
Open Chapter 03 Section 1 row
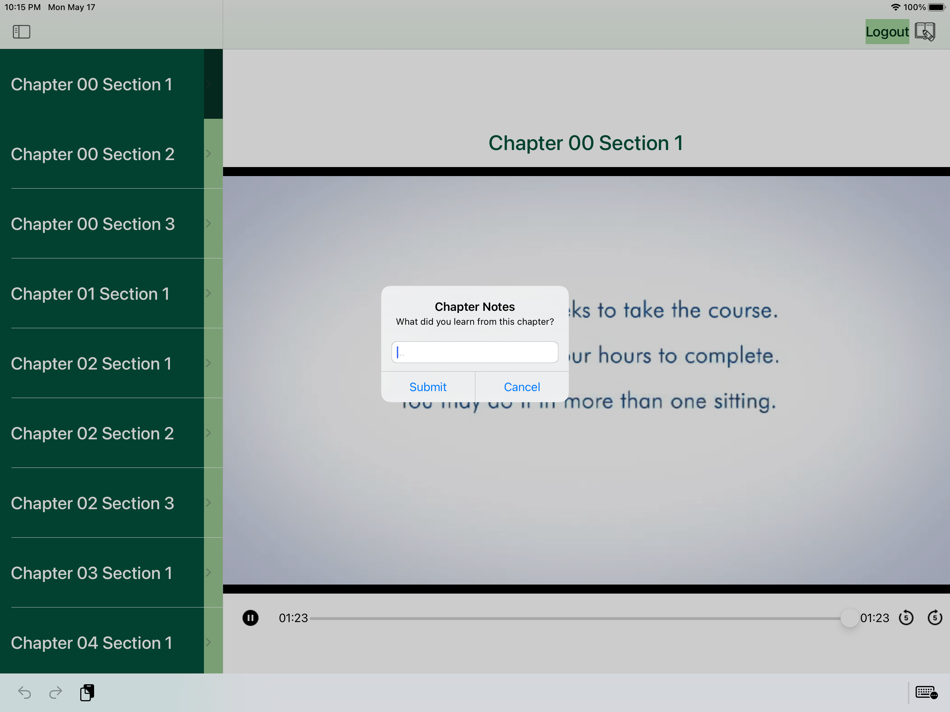(111, 573)
